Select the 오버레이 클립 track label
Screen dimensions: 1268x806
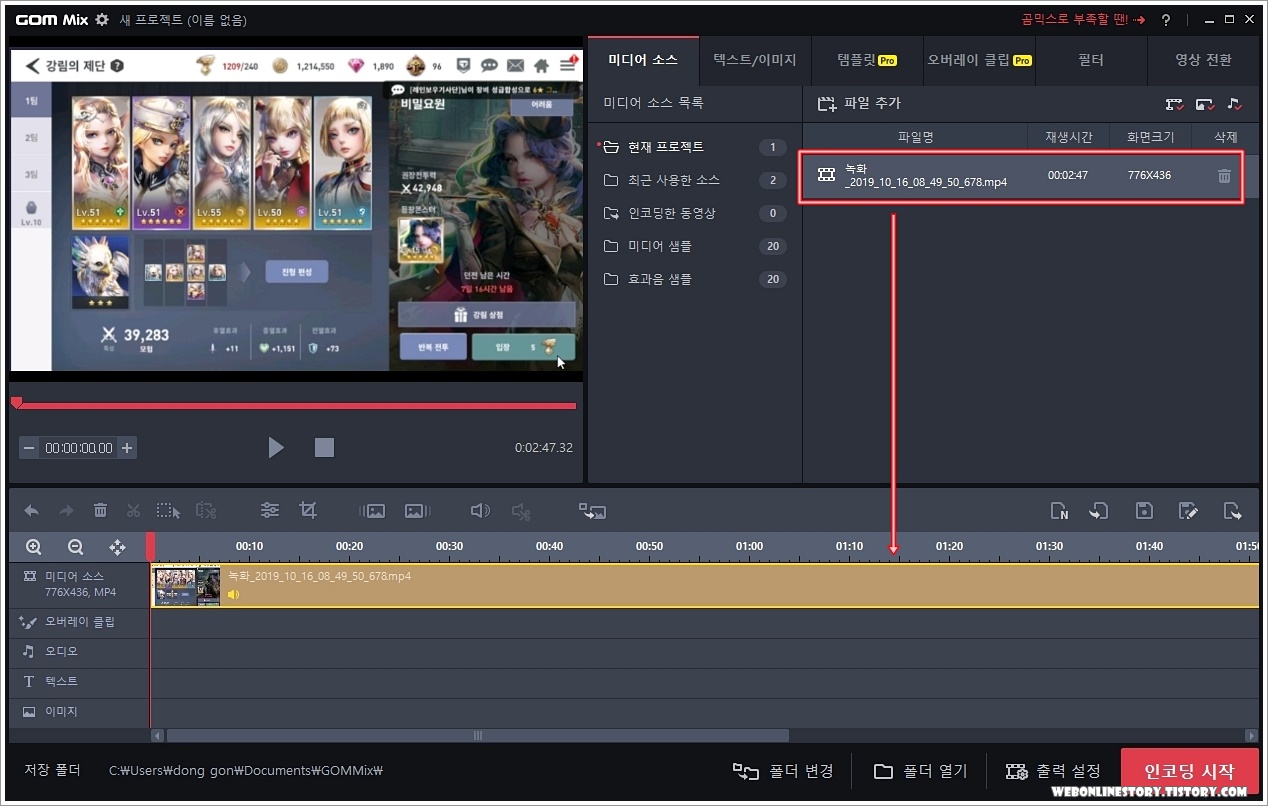(79, 622)
